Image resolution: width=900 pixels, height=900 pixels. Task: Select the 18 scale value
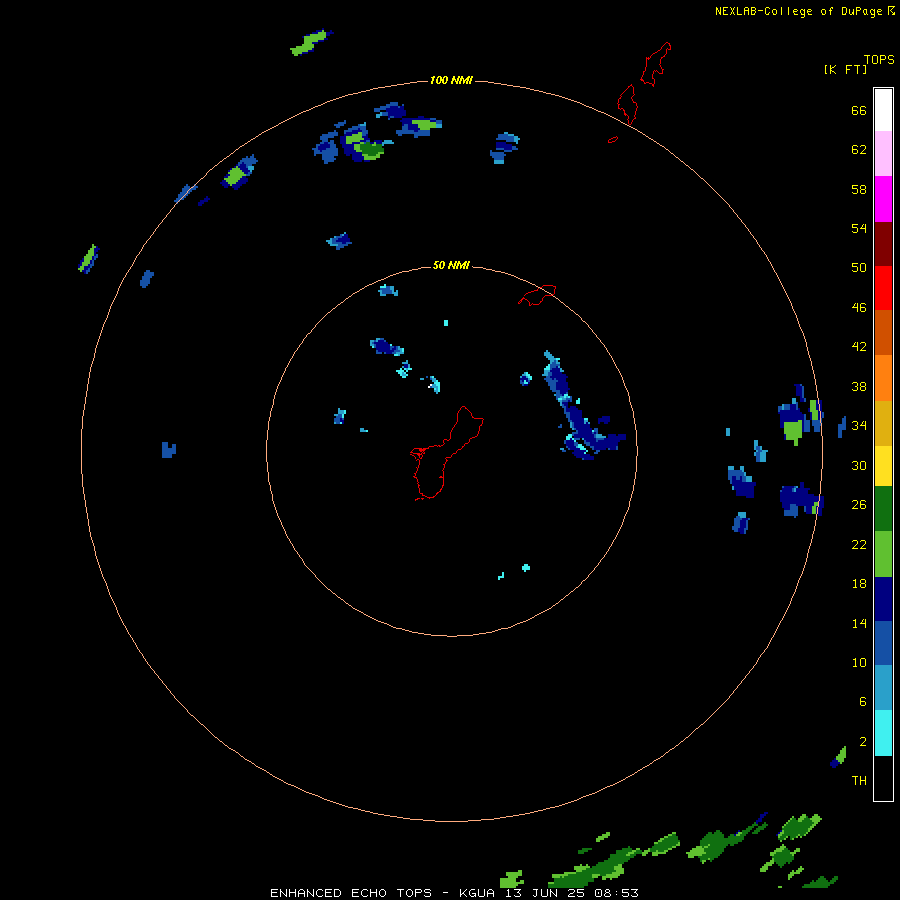[859, 584]
